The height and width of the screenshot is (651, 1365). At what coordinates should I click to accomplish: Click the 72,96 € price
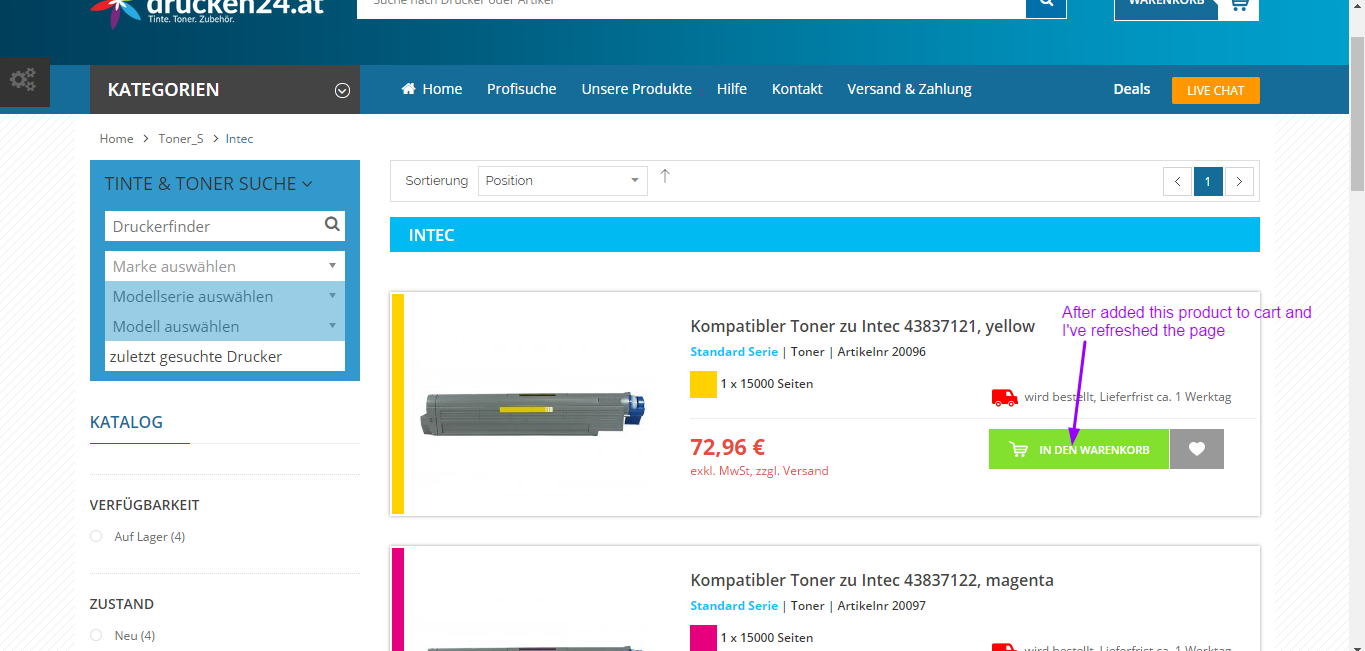728,447
